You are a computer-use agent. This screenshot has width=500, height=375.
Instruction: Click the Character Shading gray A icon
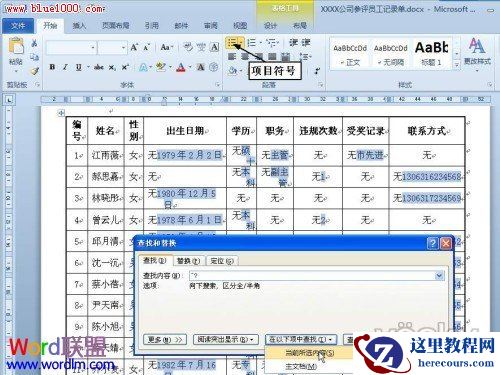pyautogui.click(x=201, y=68)
